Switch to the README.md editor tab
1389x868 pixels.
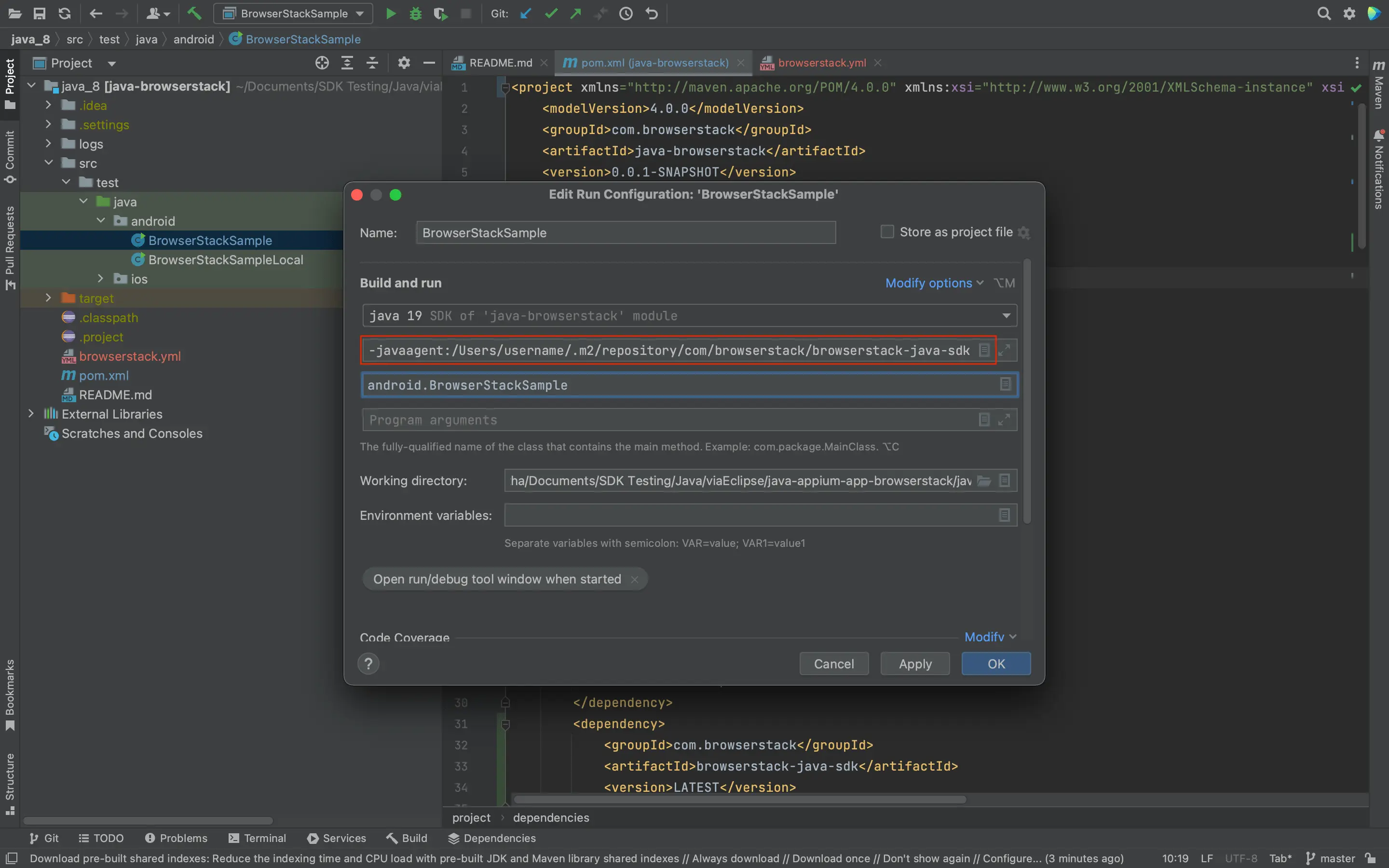(500, 63)
